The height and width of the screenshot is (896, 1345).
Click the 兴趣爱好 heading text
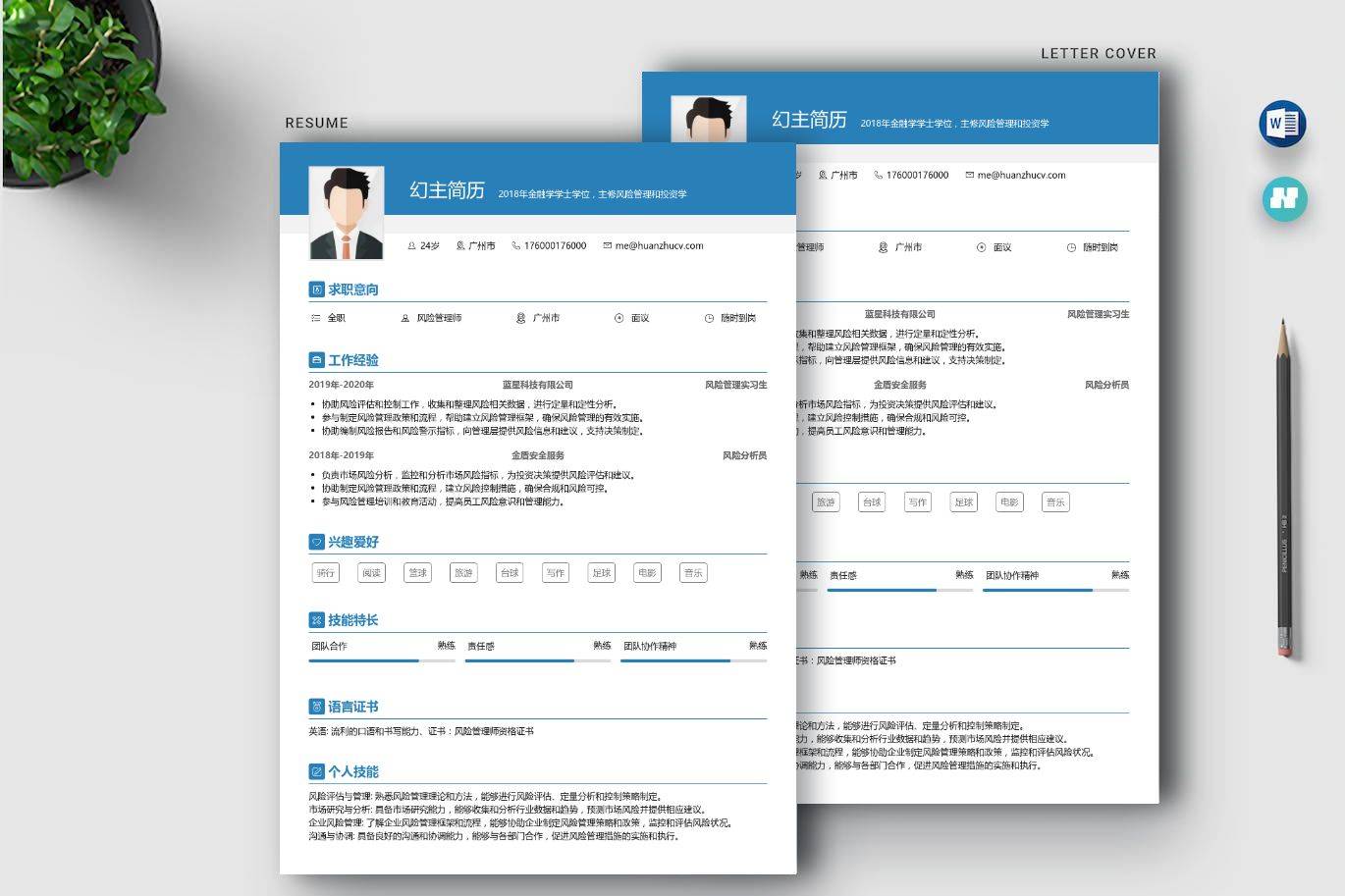(353, 542)
